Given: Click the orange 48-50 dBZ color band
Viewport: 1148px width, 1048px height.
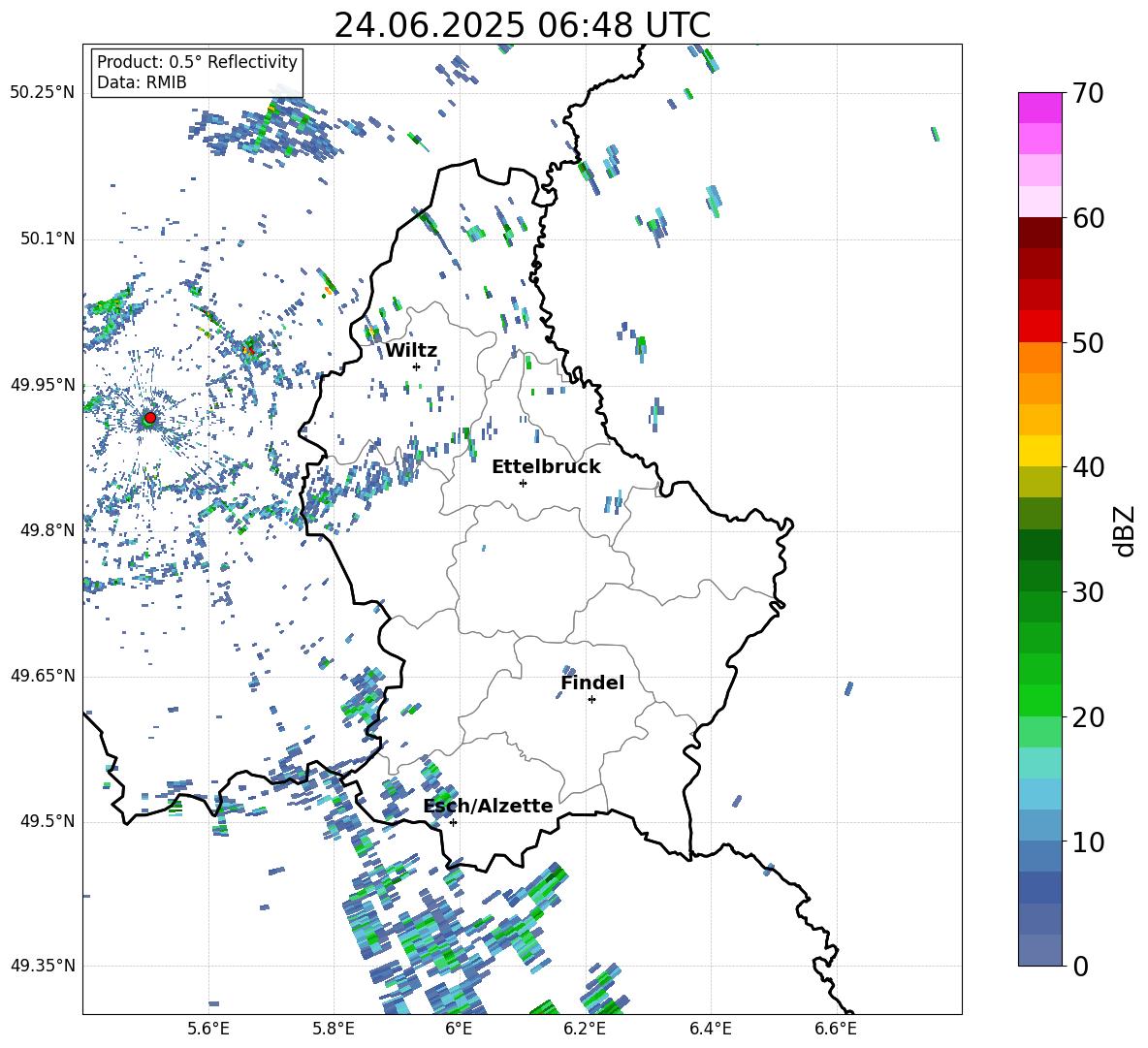Looking at the screenshot, I should point(1040,357).
